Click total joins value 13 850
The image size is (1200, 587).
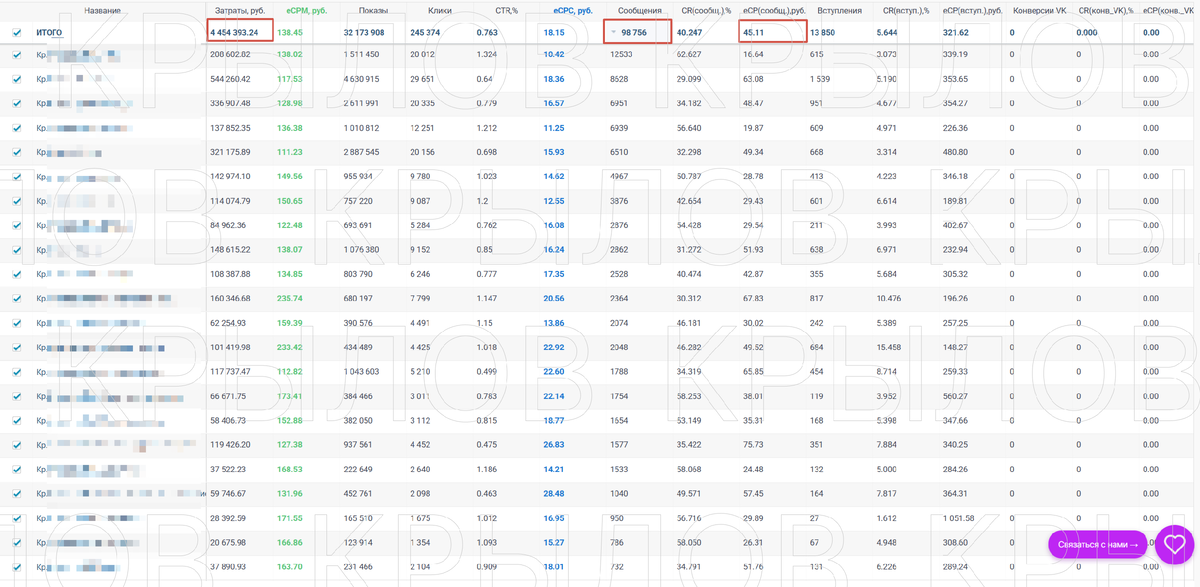coord(822,32)
